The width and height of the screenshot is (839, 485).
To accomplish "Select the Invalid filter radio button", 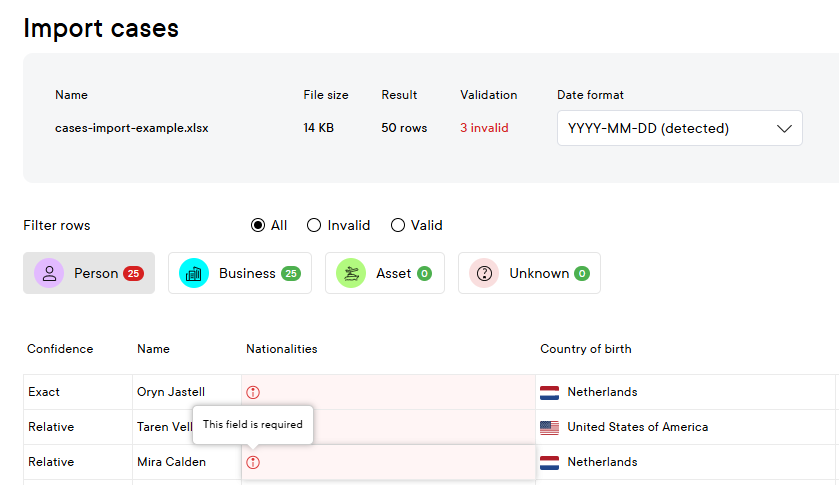I will (314, 225).
